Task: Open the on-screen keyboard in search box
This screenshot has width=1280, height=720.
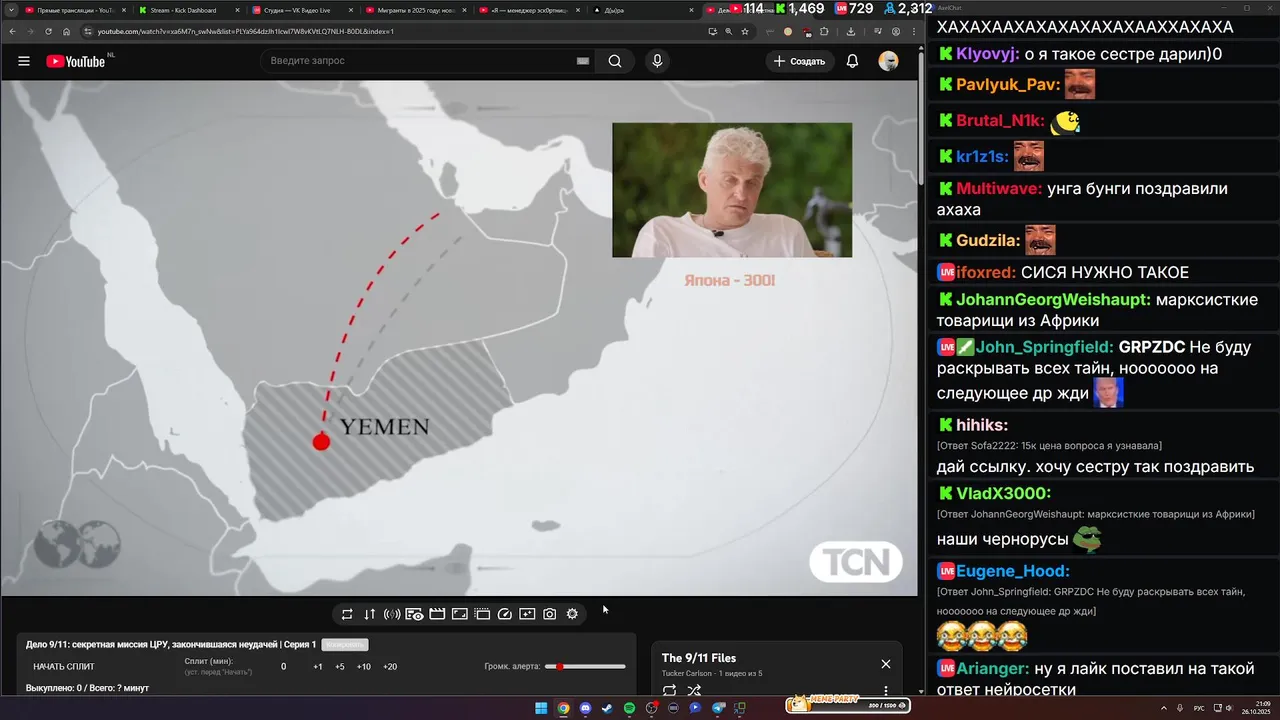Action: 582,61
